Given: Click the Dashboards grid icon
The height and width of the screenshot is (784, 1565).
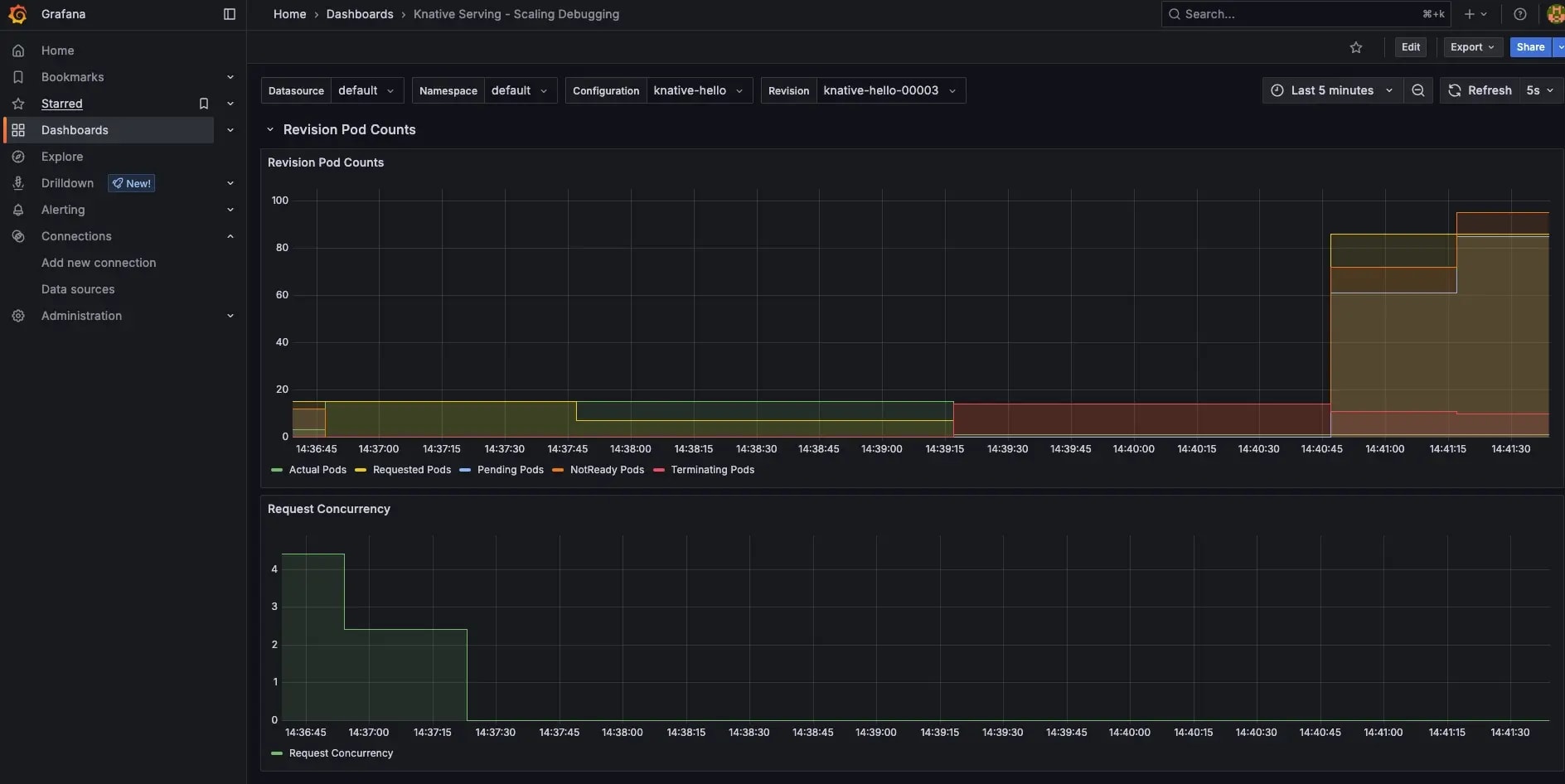Looking at the screenshot, I should pos(18,130).
